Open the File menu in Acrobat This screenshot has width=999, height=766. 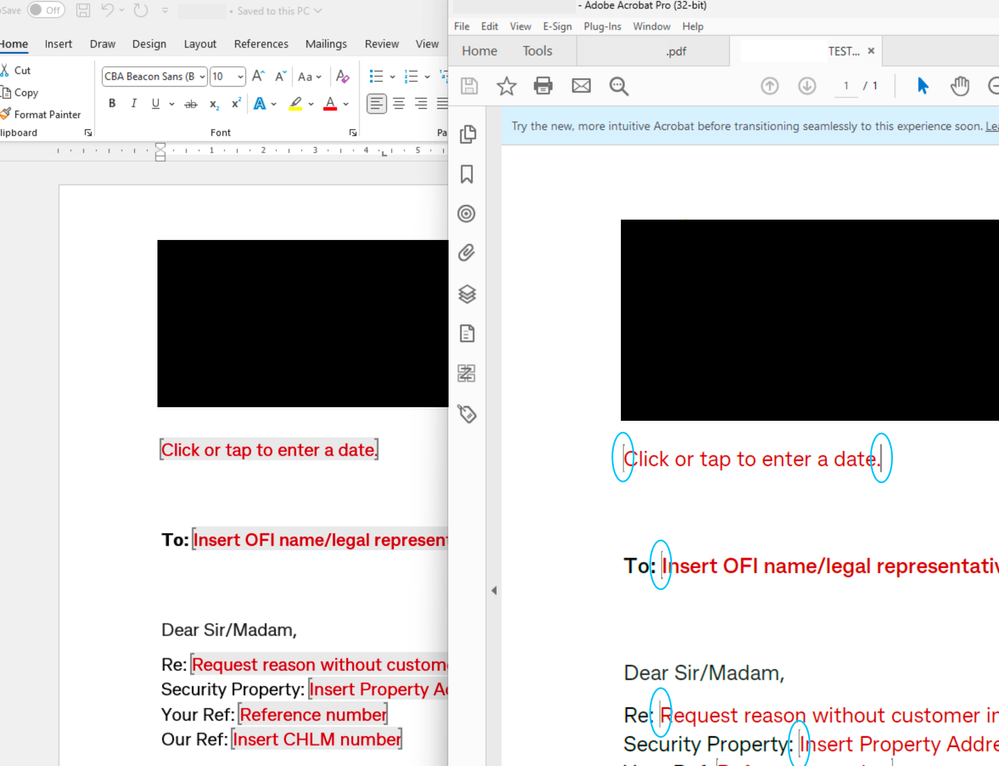[x=462, y=26]
